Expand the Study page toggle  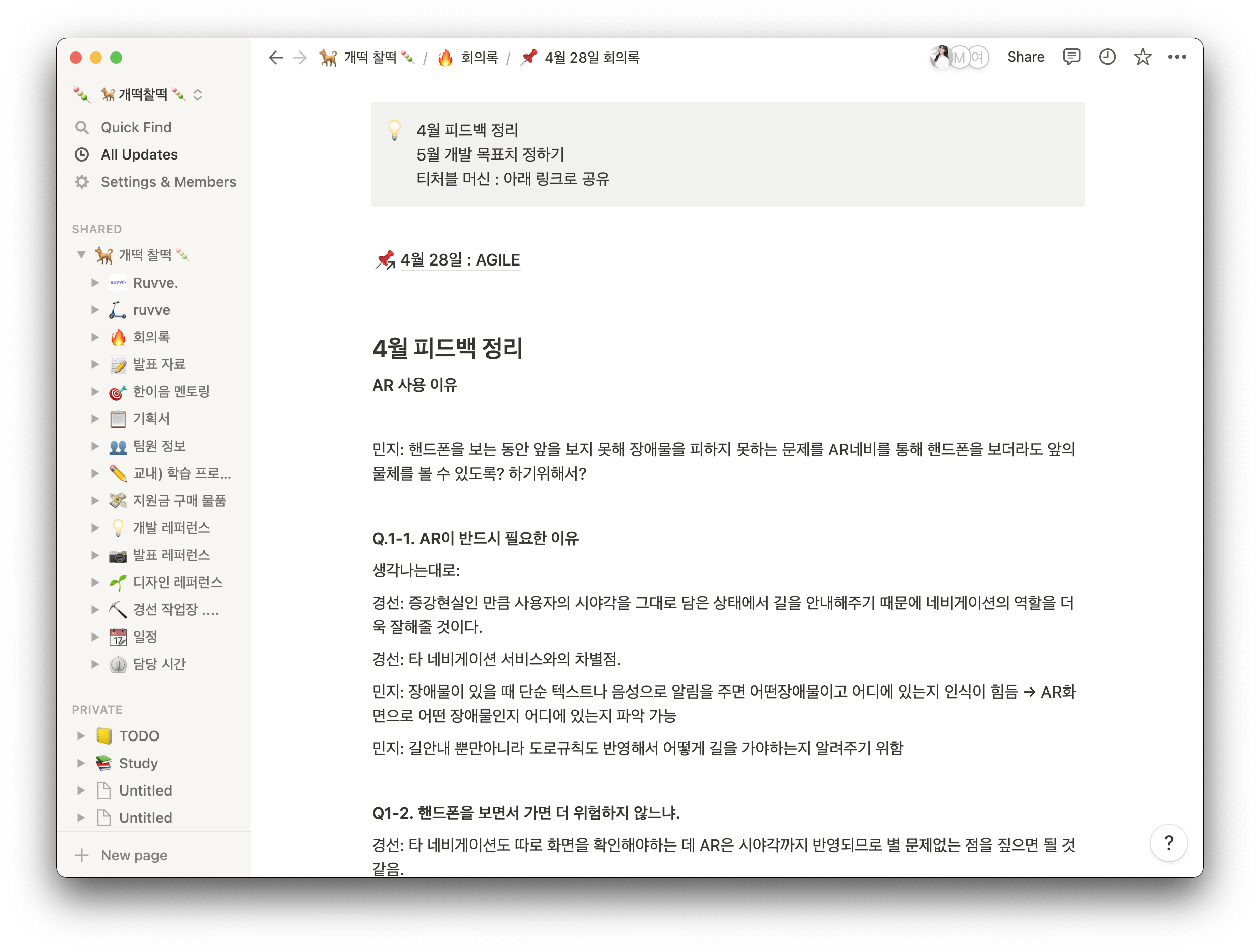tap(81, 763)
